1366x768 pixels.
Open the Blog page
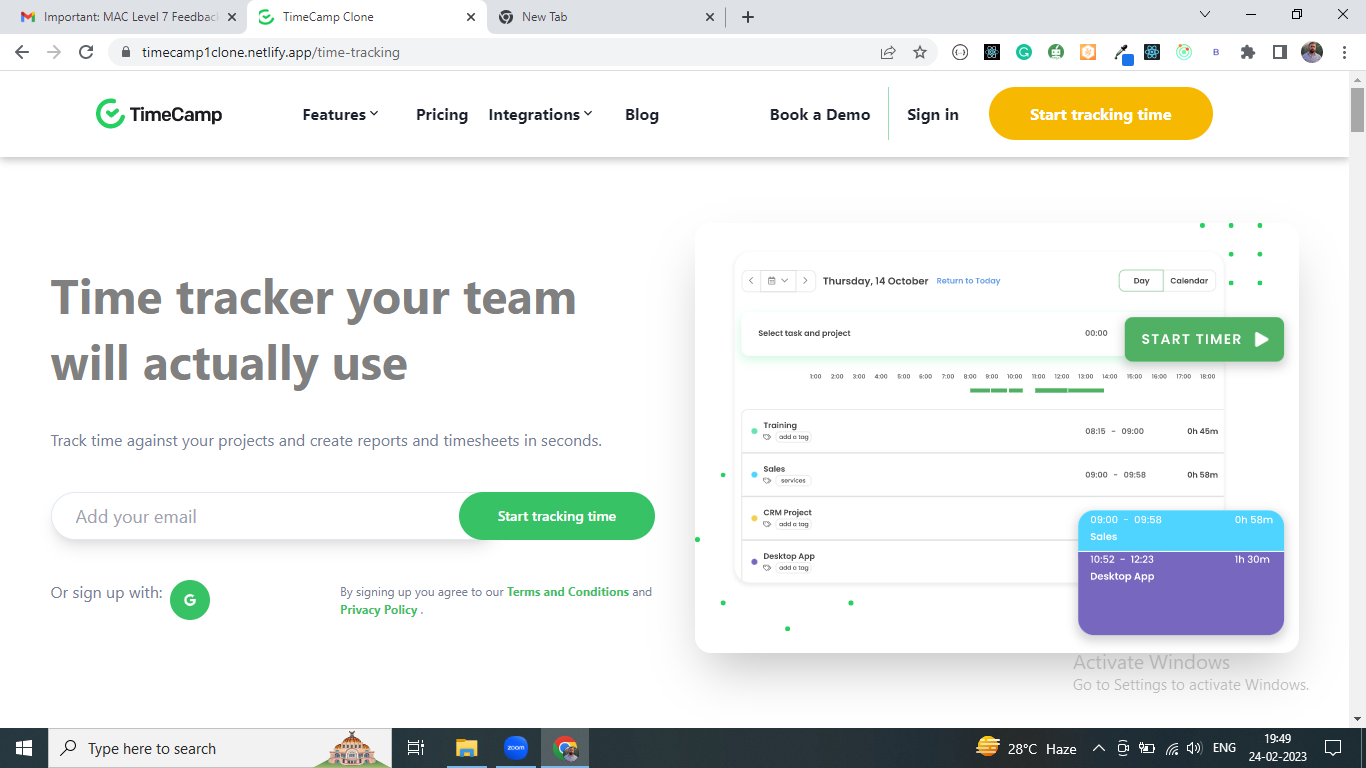point(641,114)
